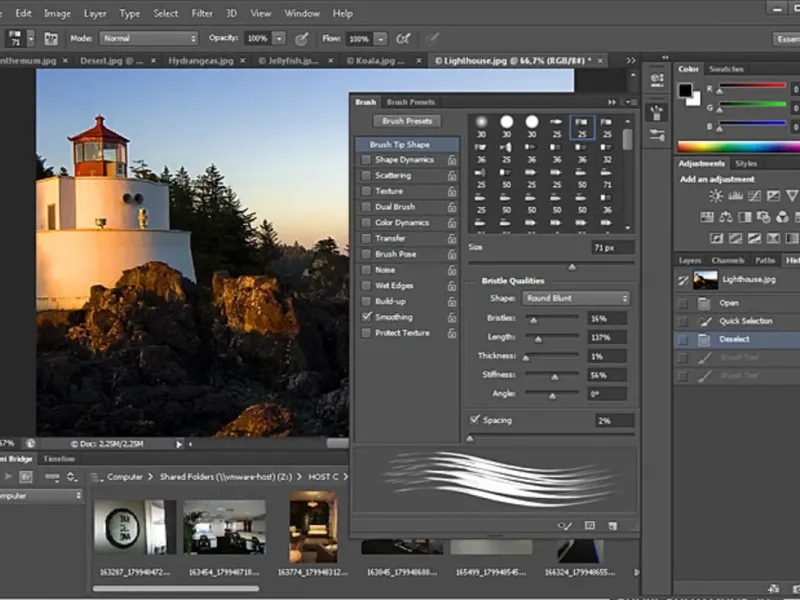Toggle the Brush panel icon in options bar
The width and height of the screenshot is (800, 600).
point(50,38)
